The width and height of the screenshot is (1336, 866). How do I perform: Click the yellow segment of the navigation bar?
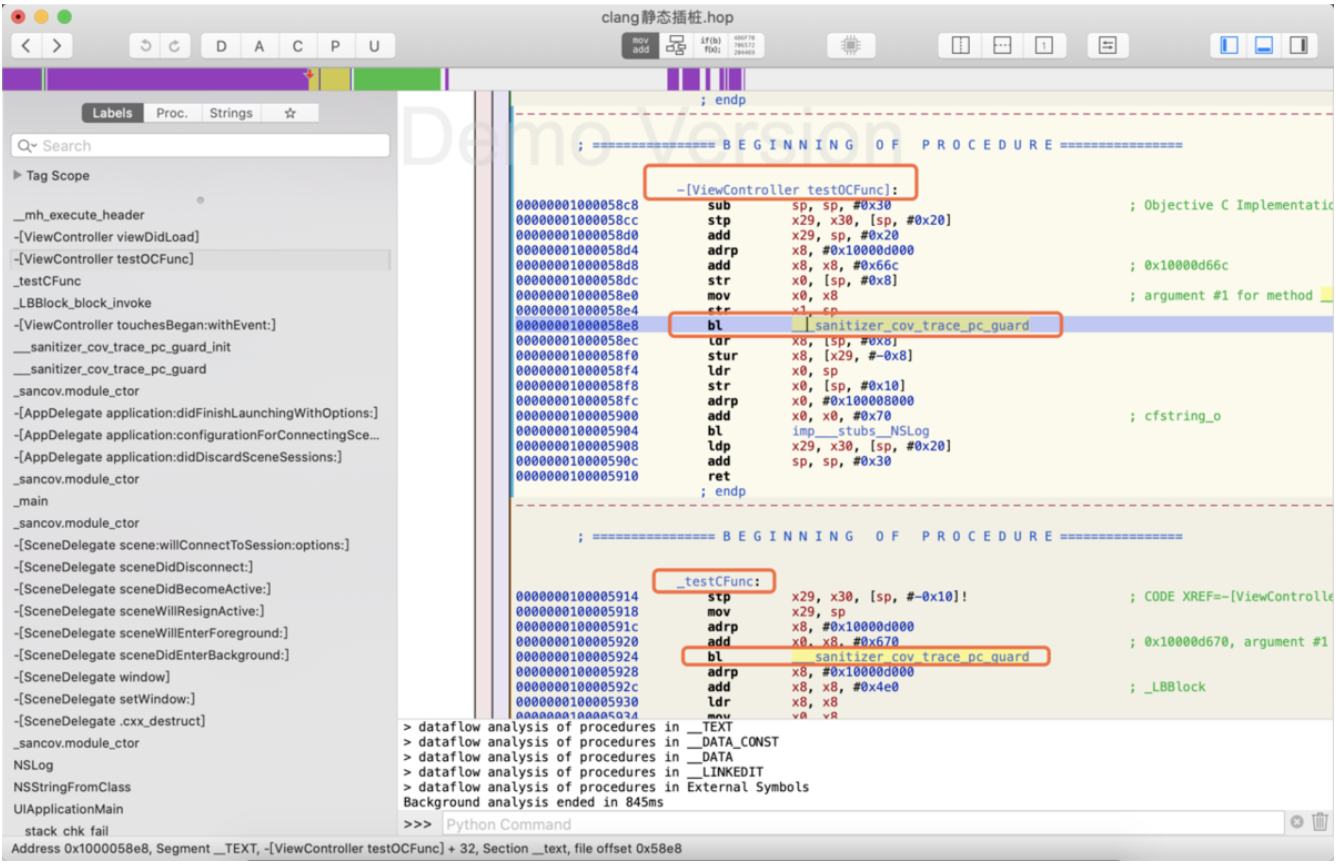[334, 79]
